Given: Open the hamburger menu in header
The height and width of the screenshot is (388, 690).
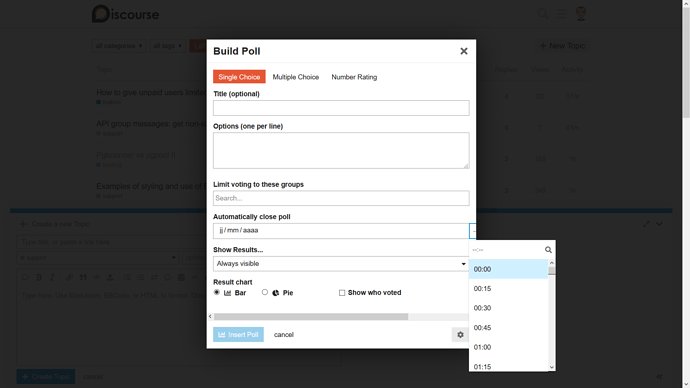Looking at the screenshot, I should [x=562, y=14].
